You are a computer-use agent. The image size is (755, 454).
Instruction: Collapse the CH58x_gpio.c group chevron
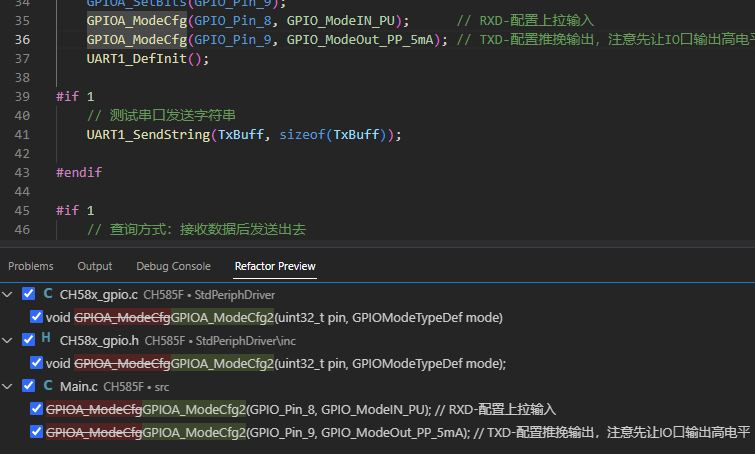(7, 294)
